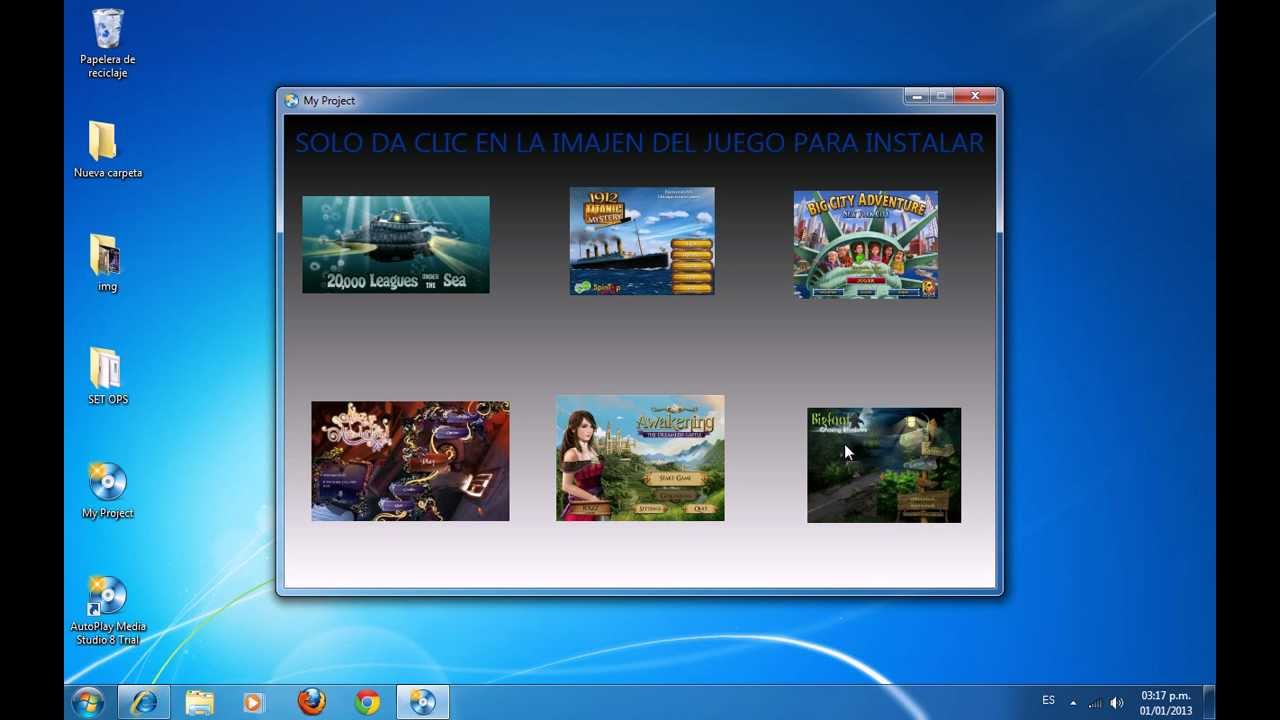The image size is (1280, 720).
Task: Select the img folder on desktop
Action: (107, 263)
